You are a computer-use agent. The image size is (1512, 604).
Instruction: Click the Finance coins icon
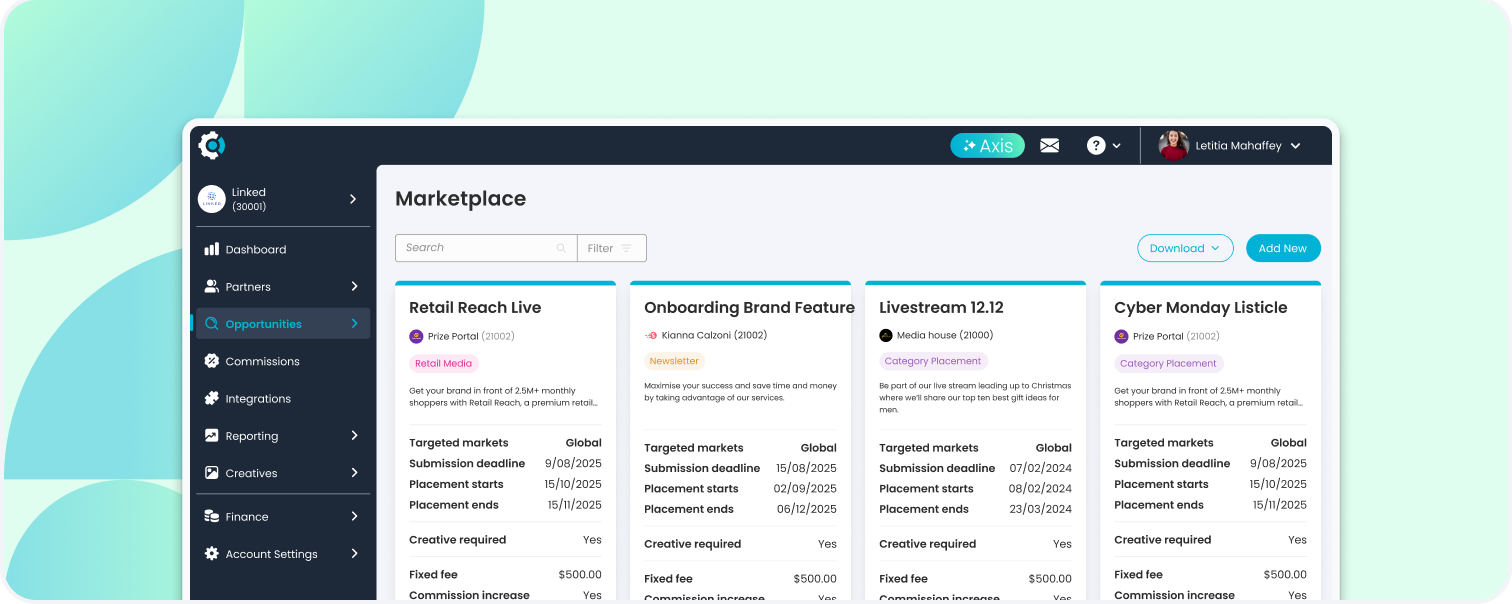click(211, 517)
